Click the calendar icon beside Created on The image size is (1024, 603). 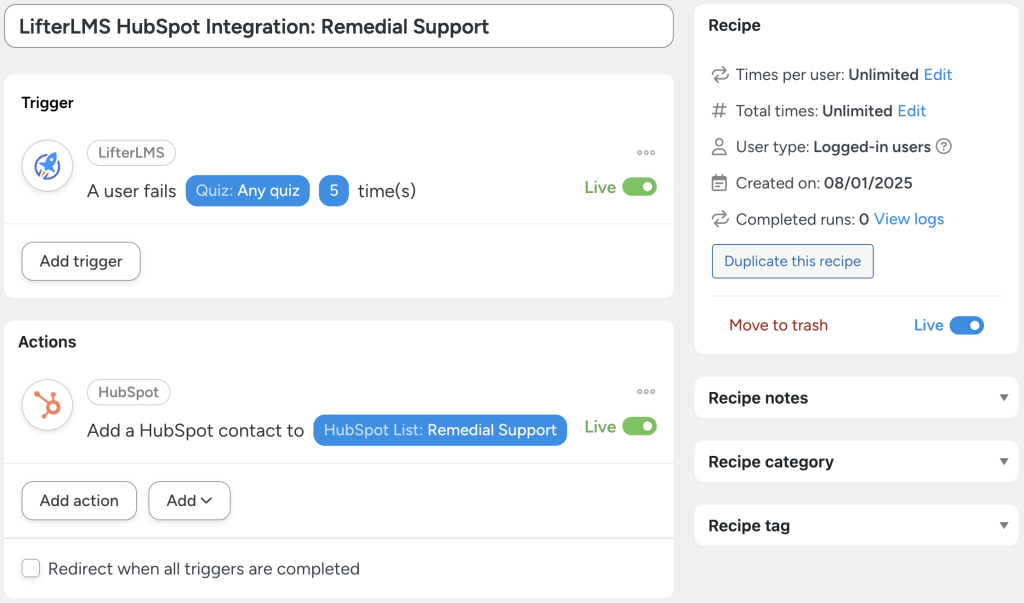718,182
